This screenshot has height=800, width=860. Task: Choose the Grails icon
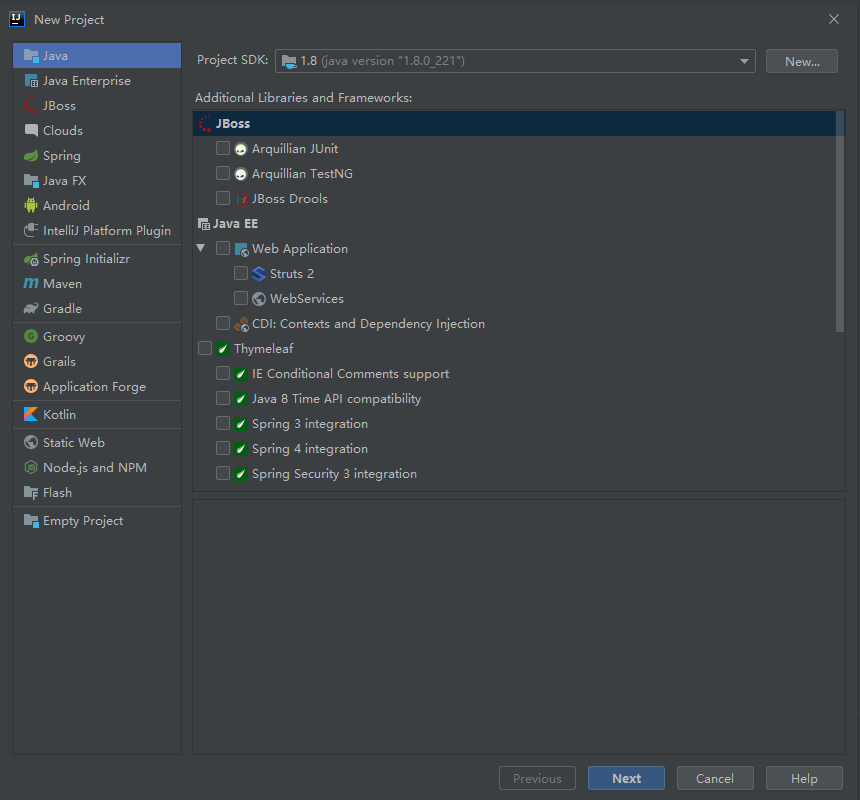(x=31, y=362)
